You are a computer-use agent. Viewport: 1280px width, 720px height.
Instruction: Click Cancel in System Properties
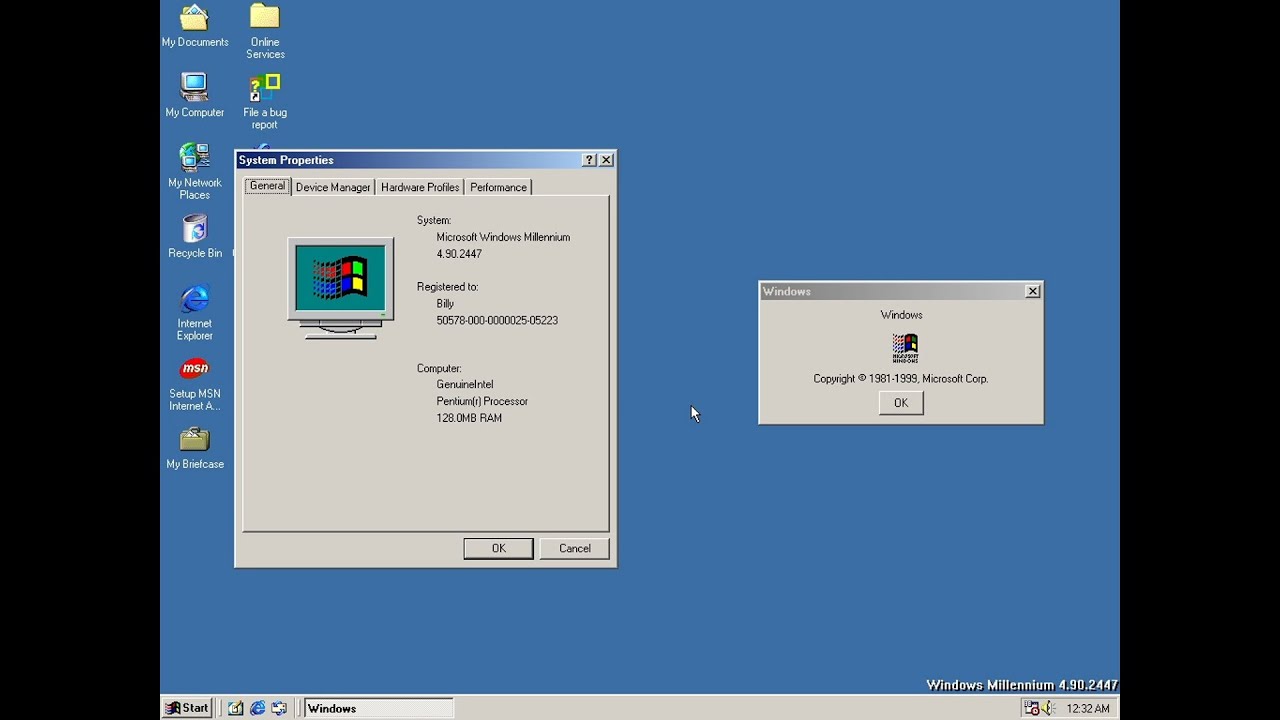(x=574, y=548)
